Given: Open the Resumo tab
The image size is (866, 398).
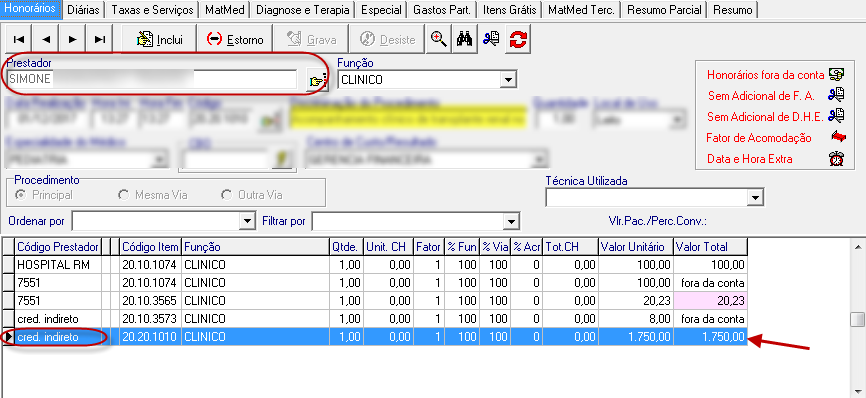Looking at the screenshot, I should pos(732,10).
